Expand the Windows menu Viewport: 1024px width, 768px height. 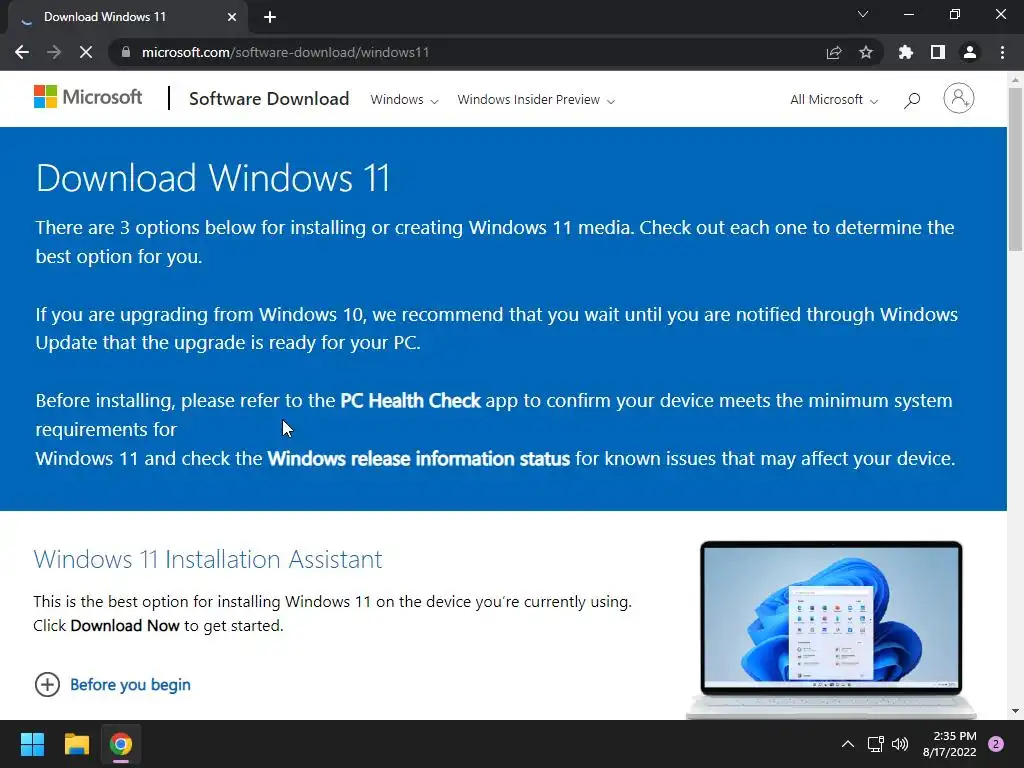(404, 100)
